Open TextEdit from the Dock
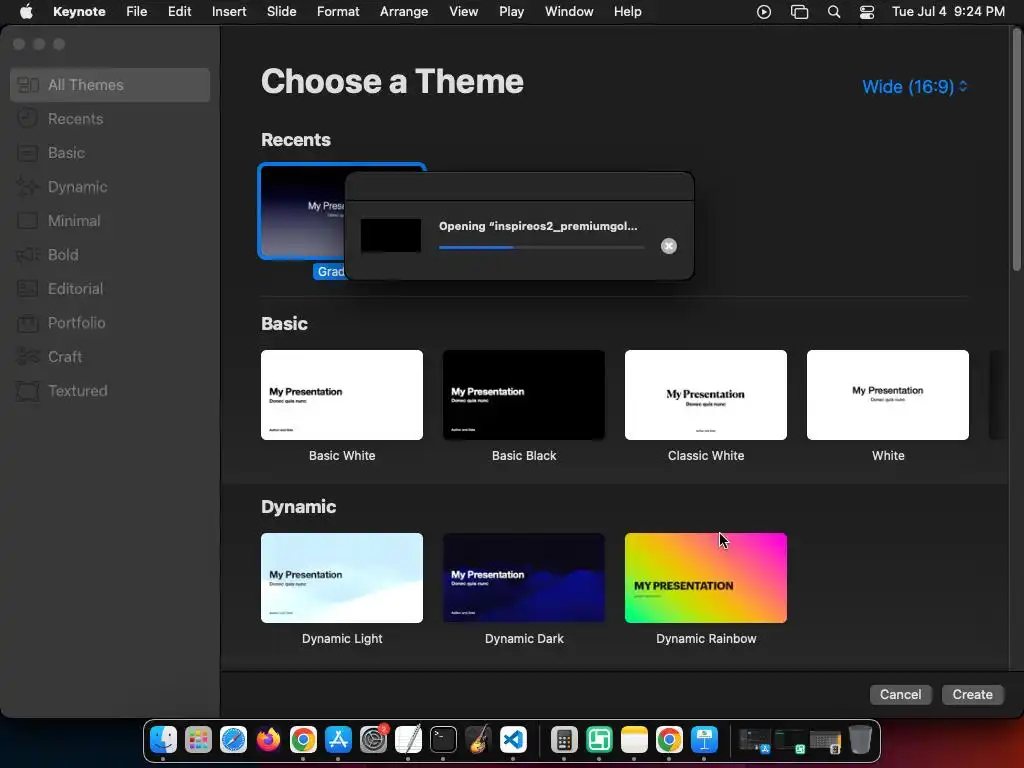The image size is (1024, 768). click(408, 740)
